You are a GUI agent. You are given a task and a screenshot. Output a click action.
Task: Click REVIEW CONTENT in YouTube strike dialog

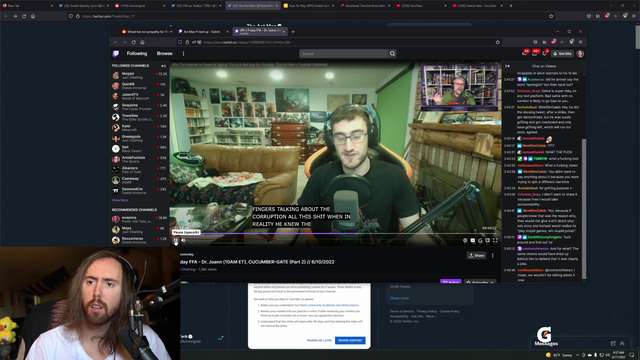coord(350,340)
